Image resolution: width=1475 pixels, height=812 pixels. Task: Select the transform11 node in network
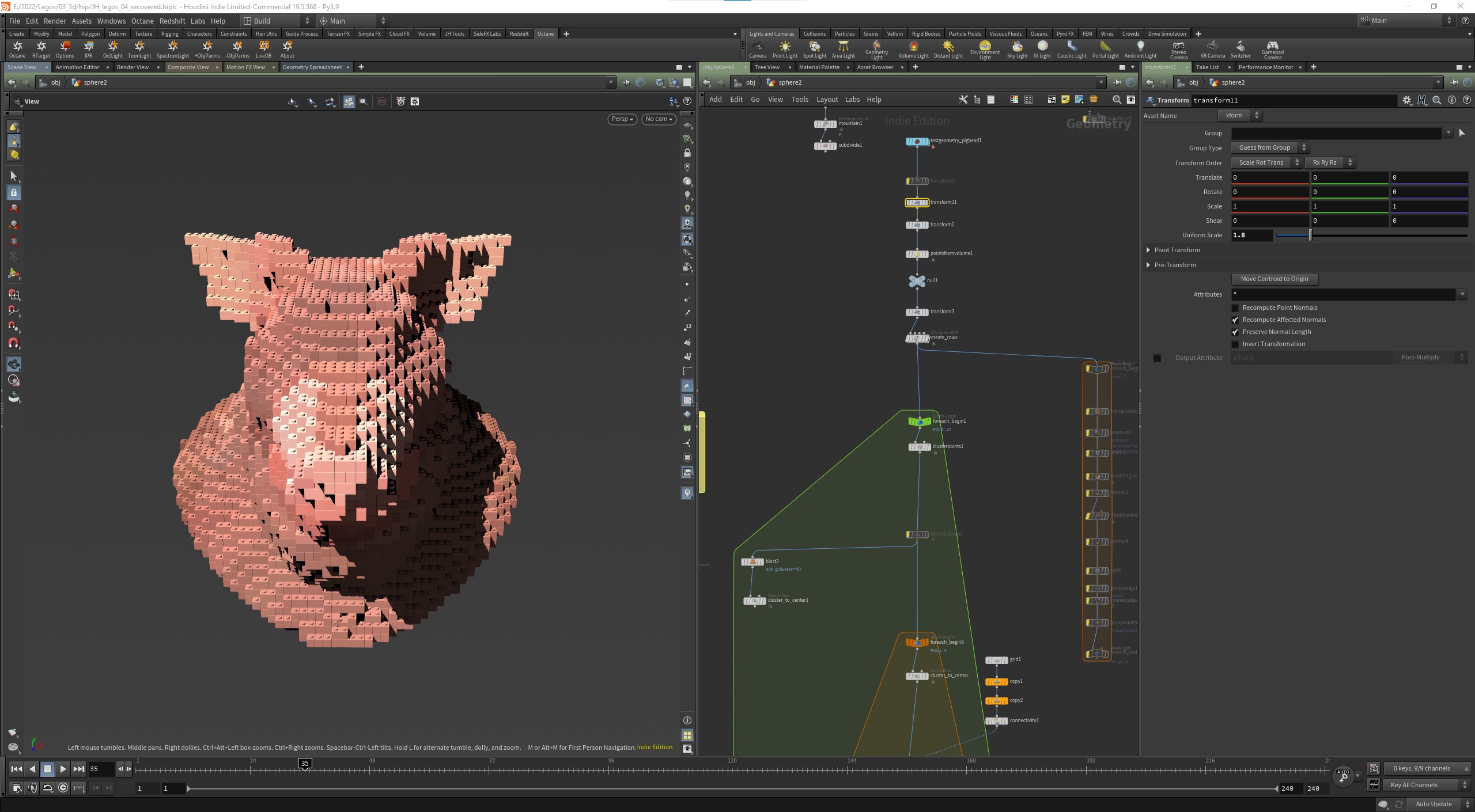click(917, 203)
